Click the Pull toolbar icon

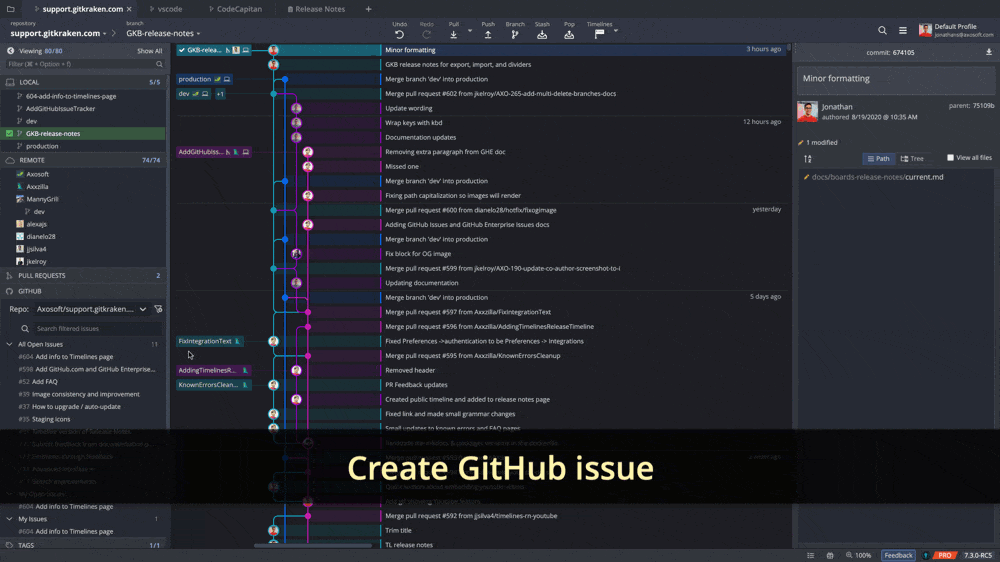pyautogui.click(x=453, y=34)
